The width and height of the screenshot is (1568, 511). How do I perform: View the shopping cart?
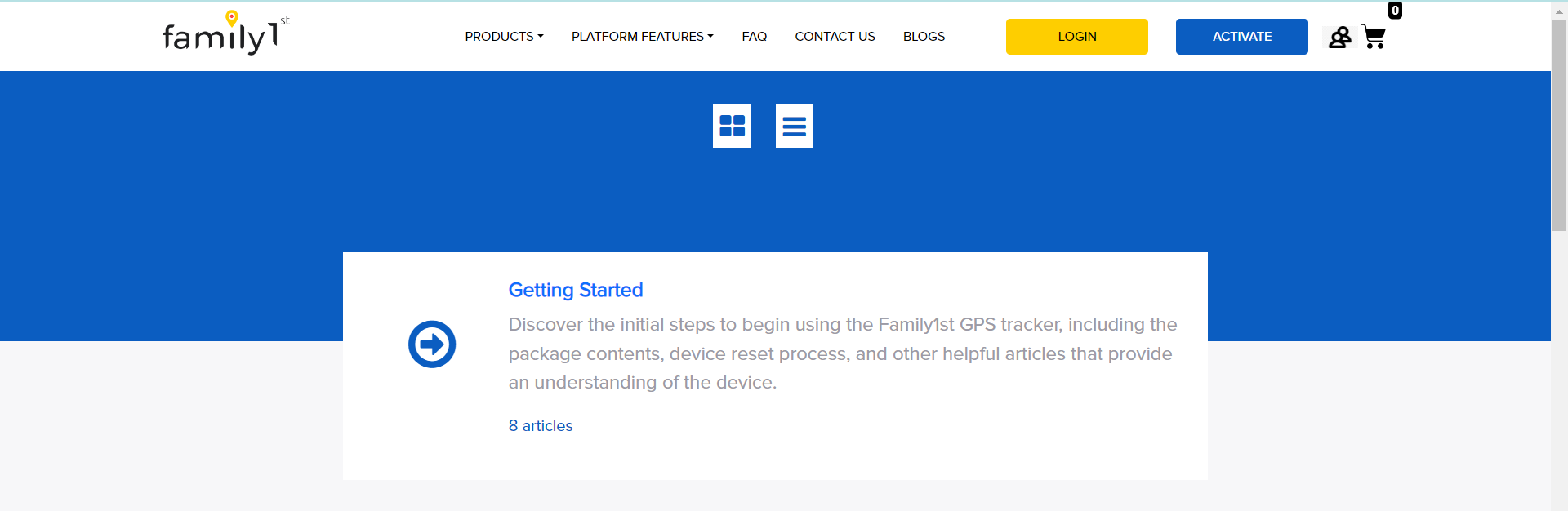1374,38
